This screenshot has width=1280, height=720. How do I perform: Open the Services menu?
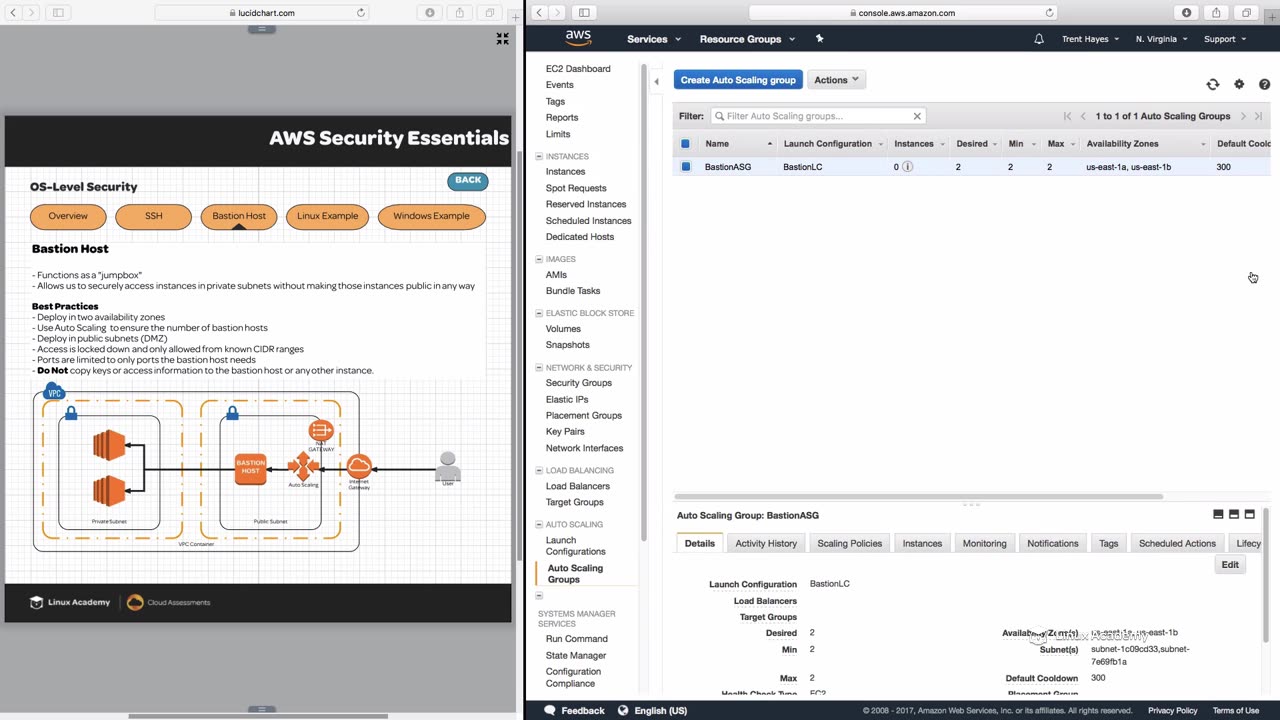pyautogui.click(x=654, y=39)
